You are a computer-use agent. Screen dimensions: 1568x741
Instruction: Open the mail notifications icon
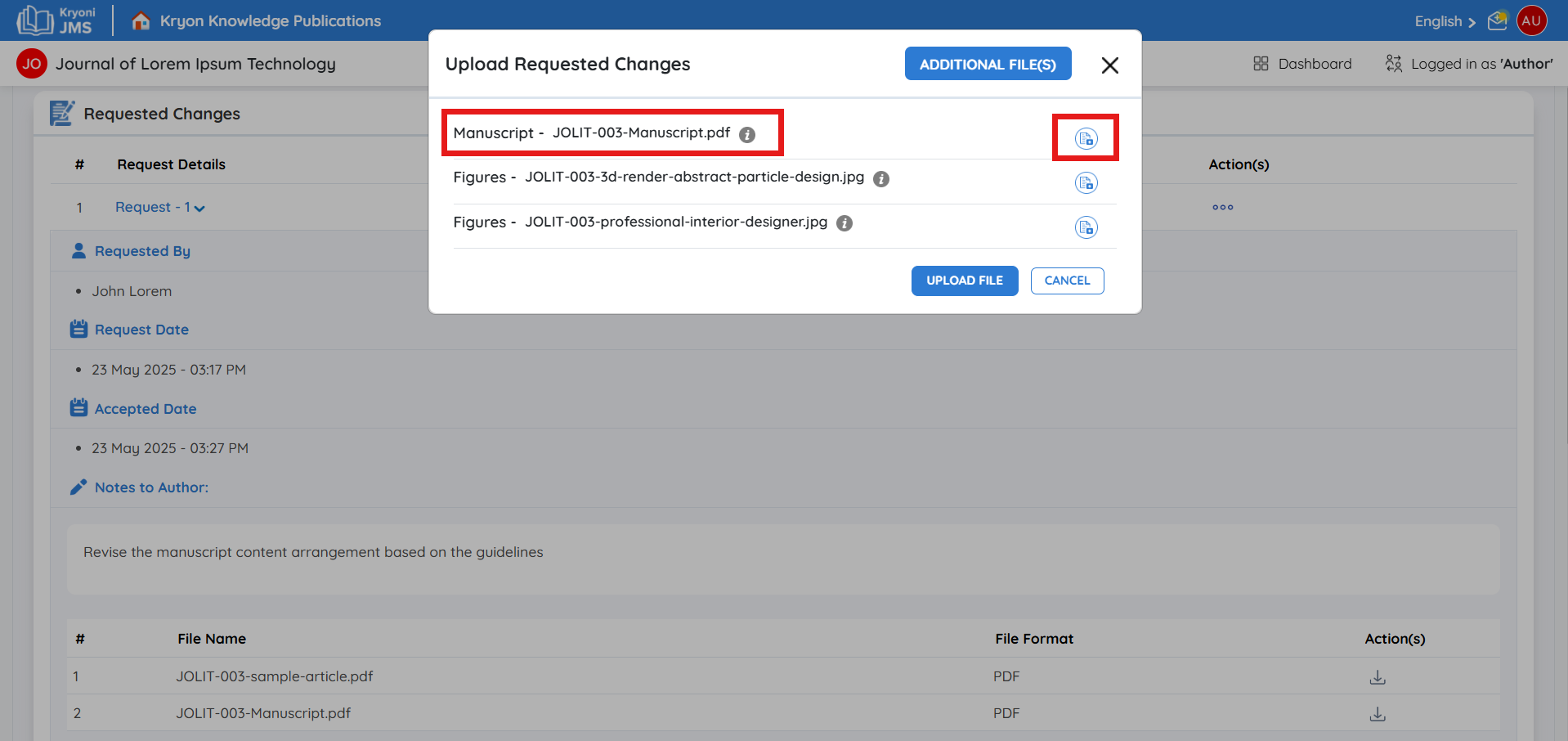click(x=1497, y=21)
